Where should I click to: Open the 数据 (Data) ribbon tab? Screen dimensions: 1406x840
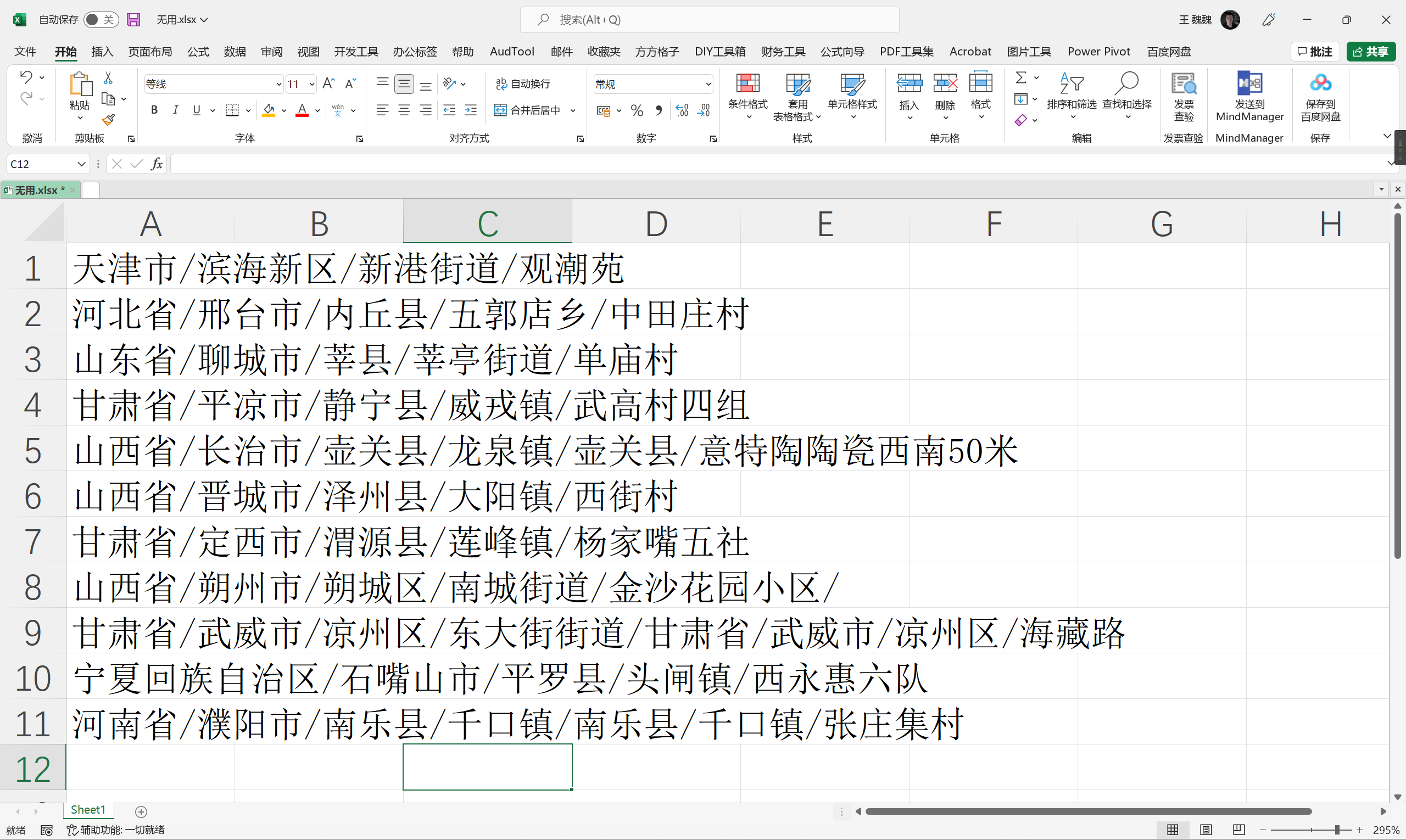(x=235, y=52)
